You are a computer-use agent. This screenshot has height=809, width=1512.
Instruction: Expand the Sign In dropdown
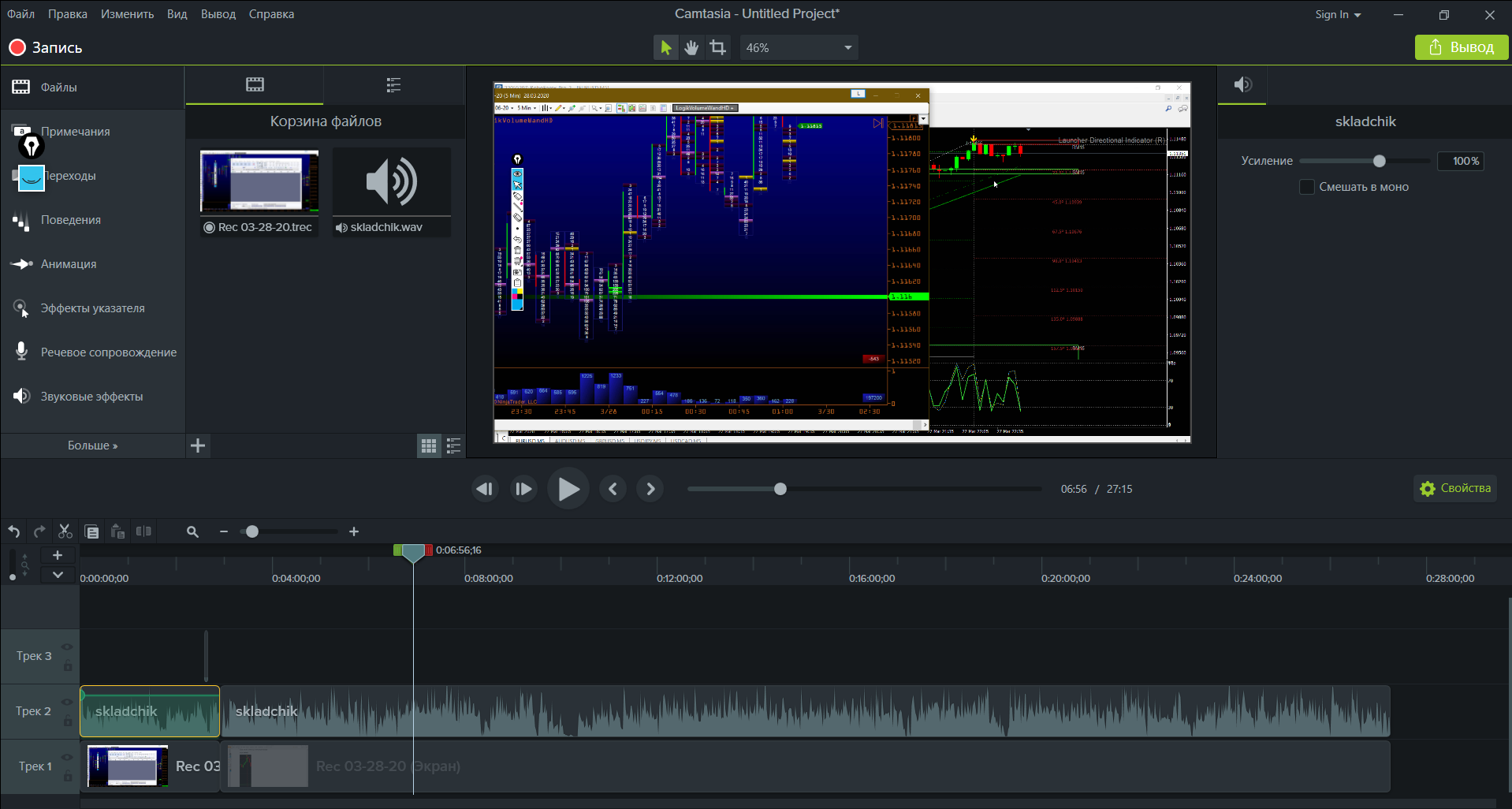tap(1338, 14)
